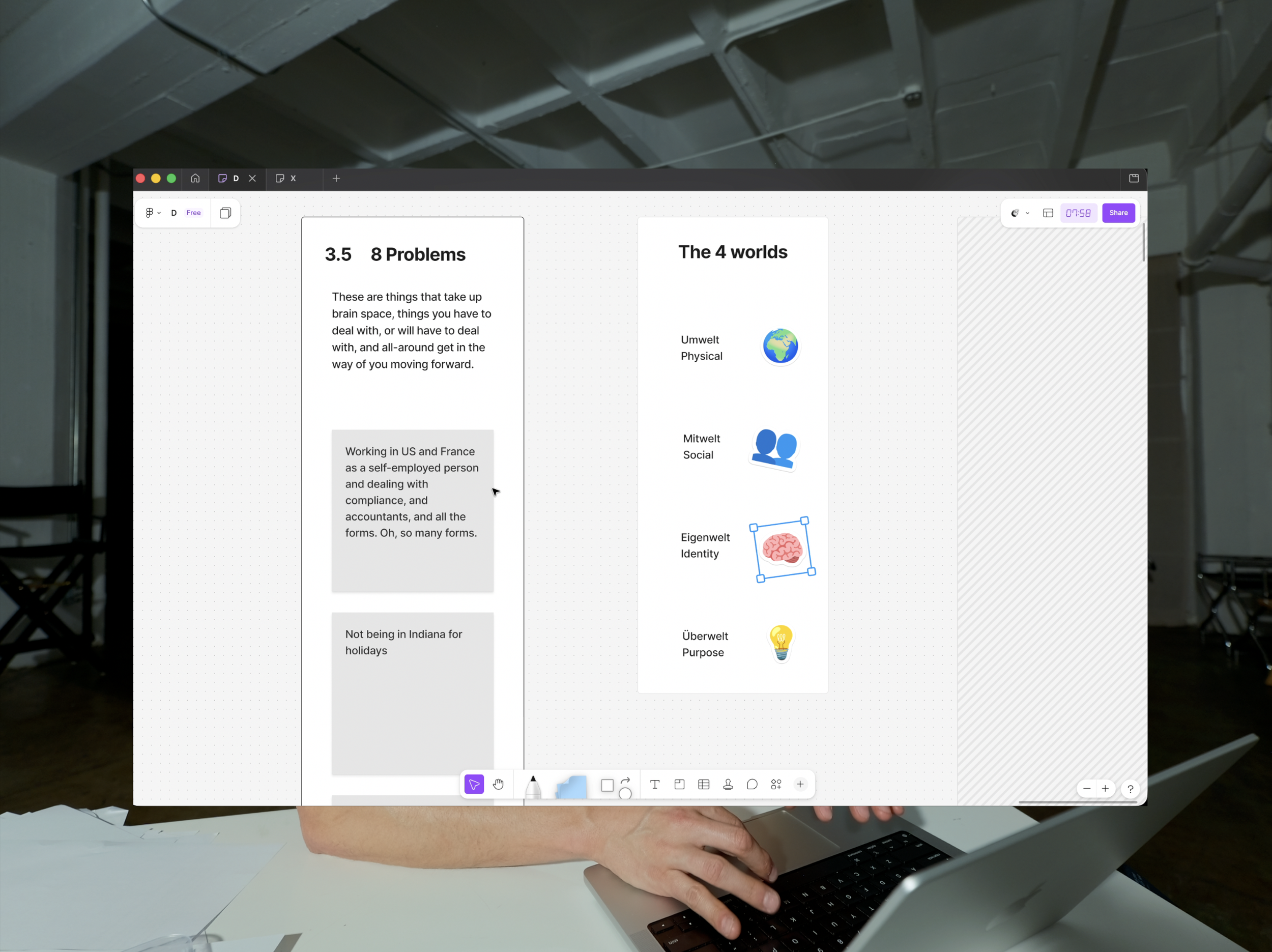This screenshot has height=952, width=1272.
Task: Click the "Umwelt Physical" label
Action: (702, 348)
